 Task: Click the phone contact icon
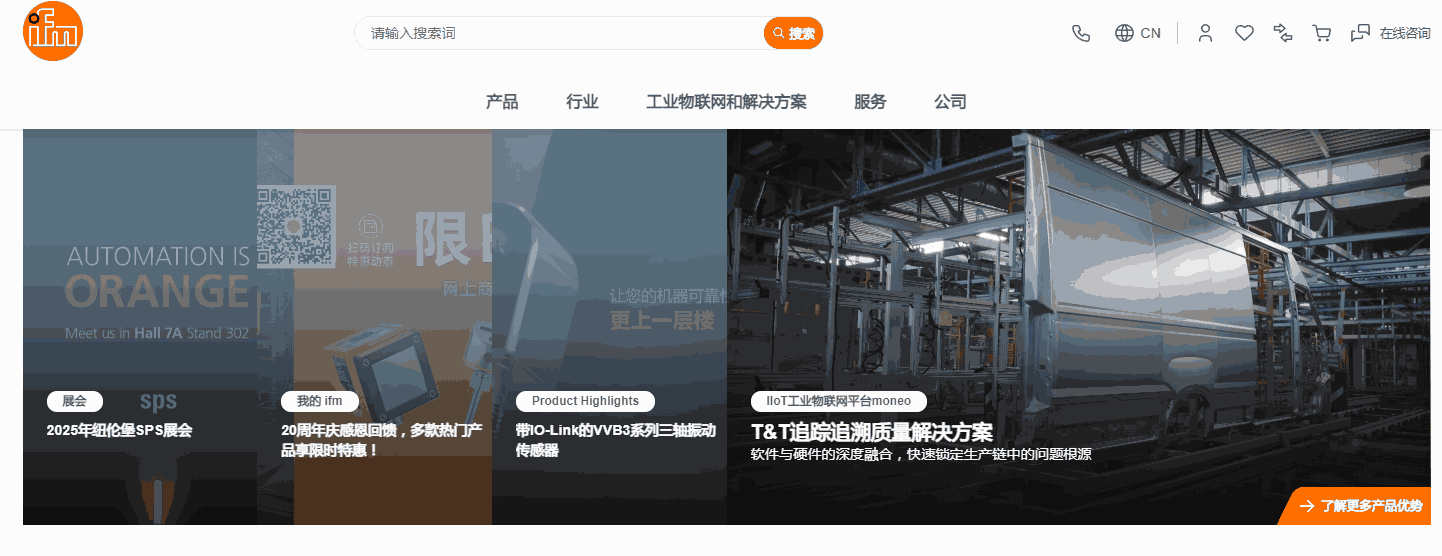tap(1081, 33)
